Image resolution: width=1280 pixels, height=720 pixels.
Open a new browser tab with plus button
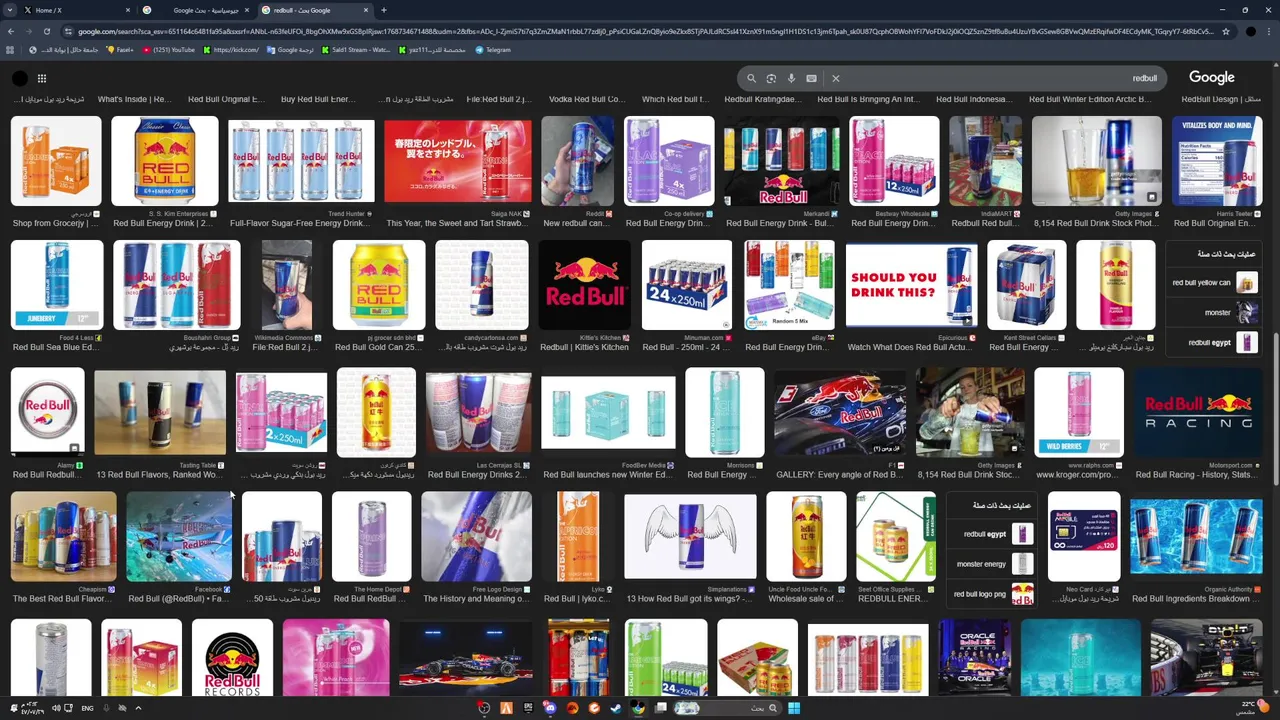point(384,10)
